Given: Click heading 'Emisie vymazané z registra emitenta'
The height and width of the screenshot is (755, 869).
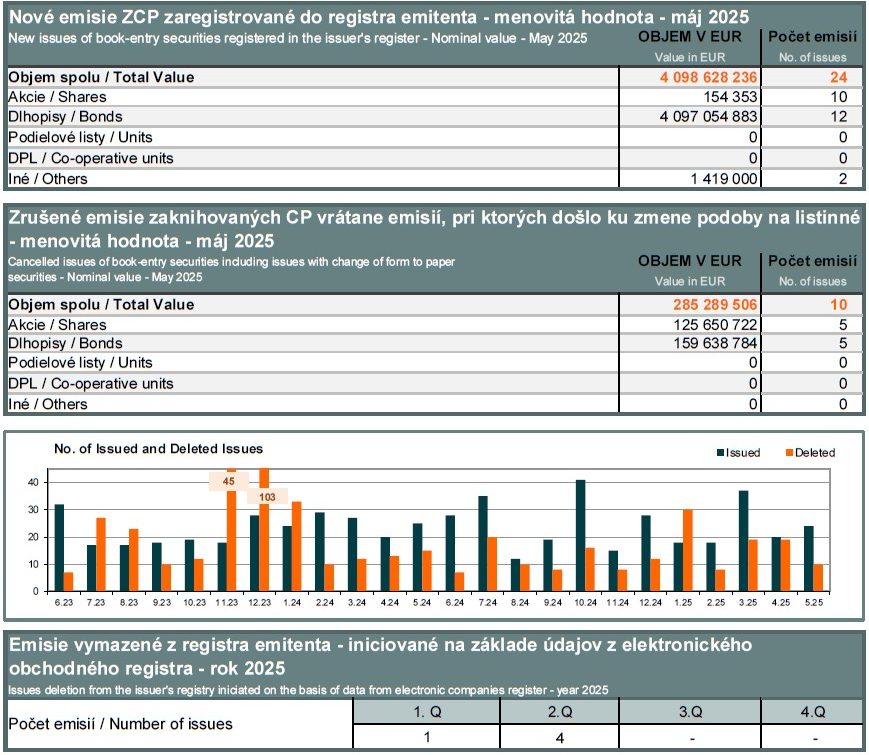Looking at the screenshot, I should [380, 656].
